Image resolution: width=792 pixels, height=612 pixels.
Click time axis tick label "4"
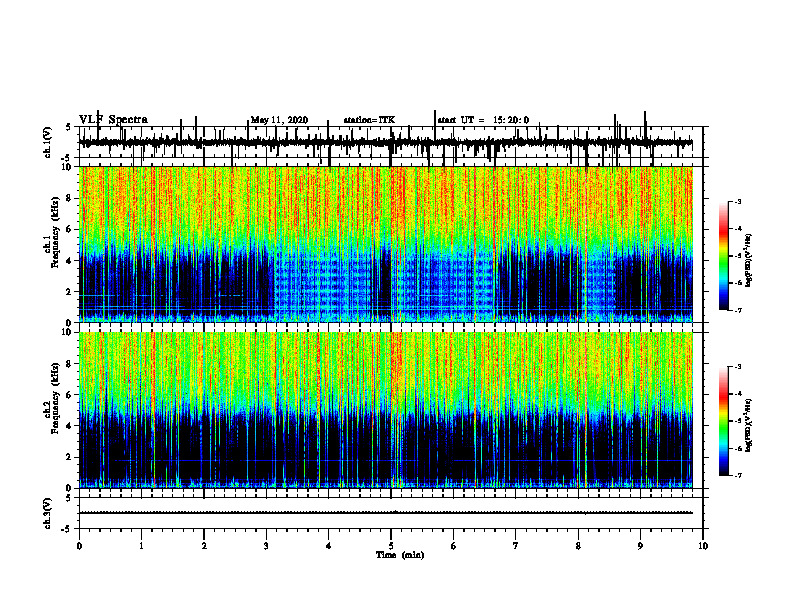[x=329, y=546]
